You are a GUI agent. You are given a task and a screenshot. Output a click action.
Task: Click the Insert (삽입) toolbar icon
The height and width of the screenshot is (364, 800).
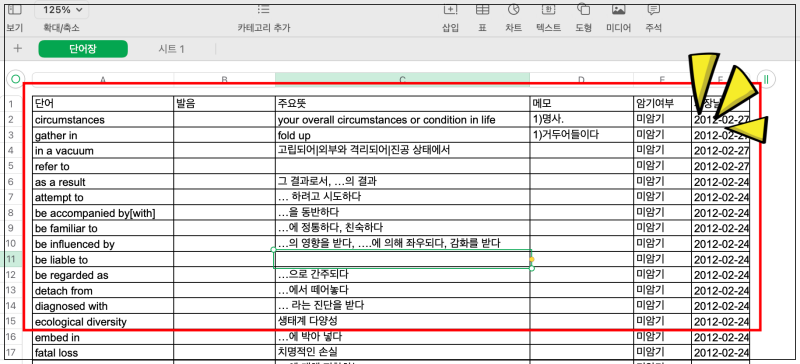[451, 10]
